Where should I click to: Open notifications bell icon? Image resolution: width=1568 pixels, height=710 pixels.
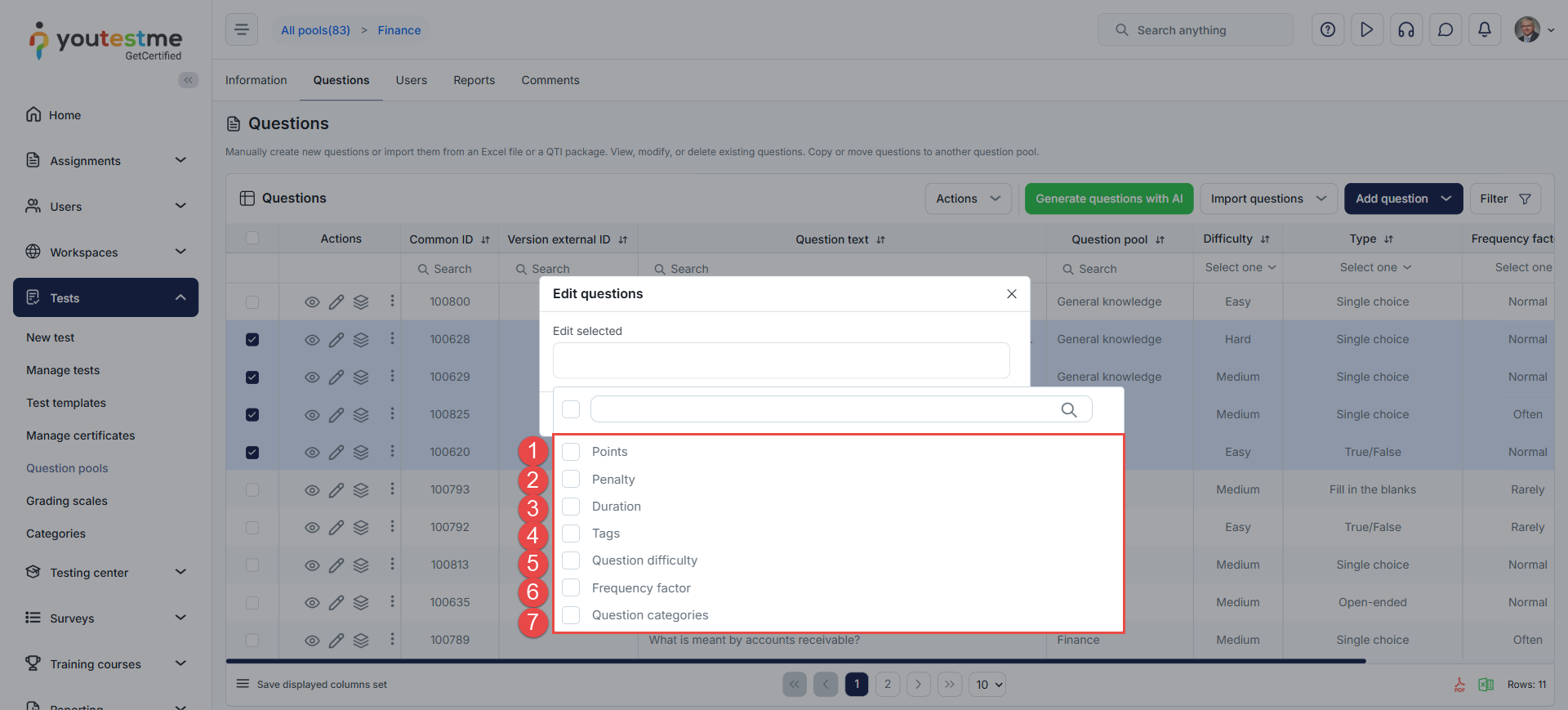point(1485,29)
